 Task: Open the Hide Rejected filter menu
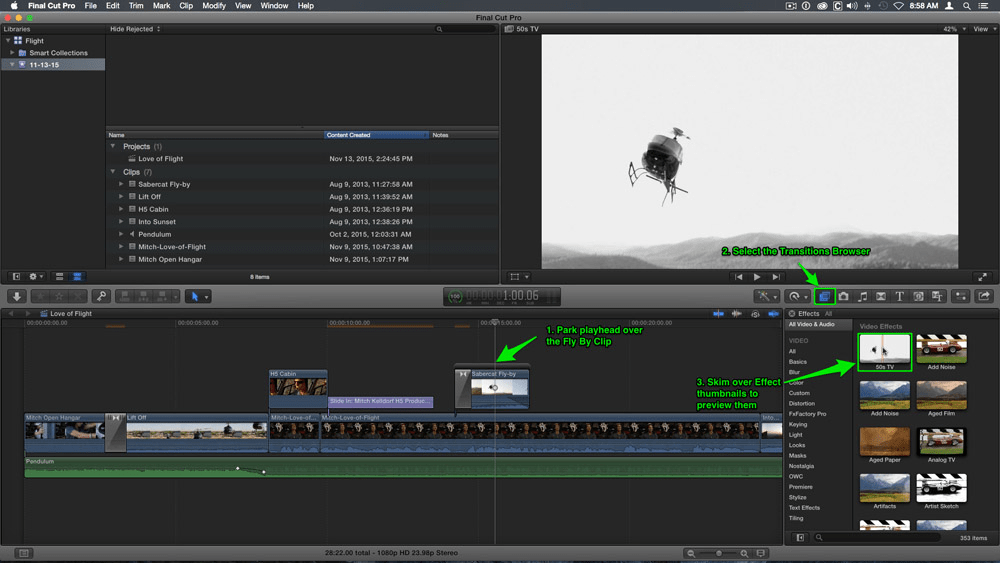point(135,29)
